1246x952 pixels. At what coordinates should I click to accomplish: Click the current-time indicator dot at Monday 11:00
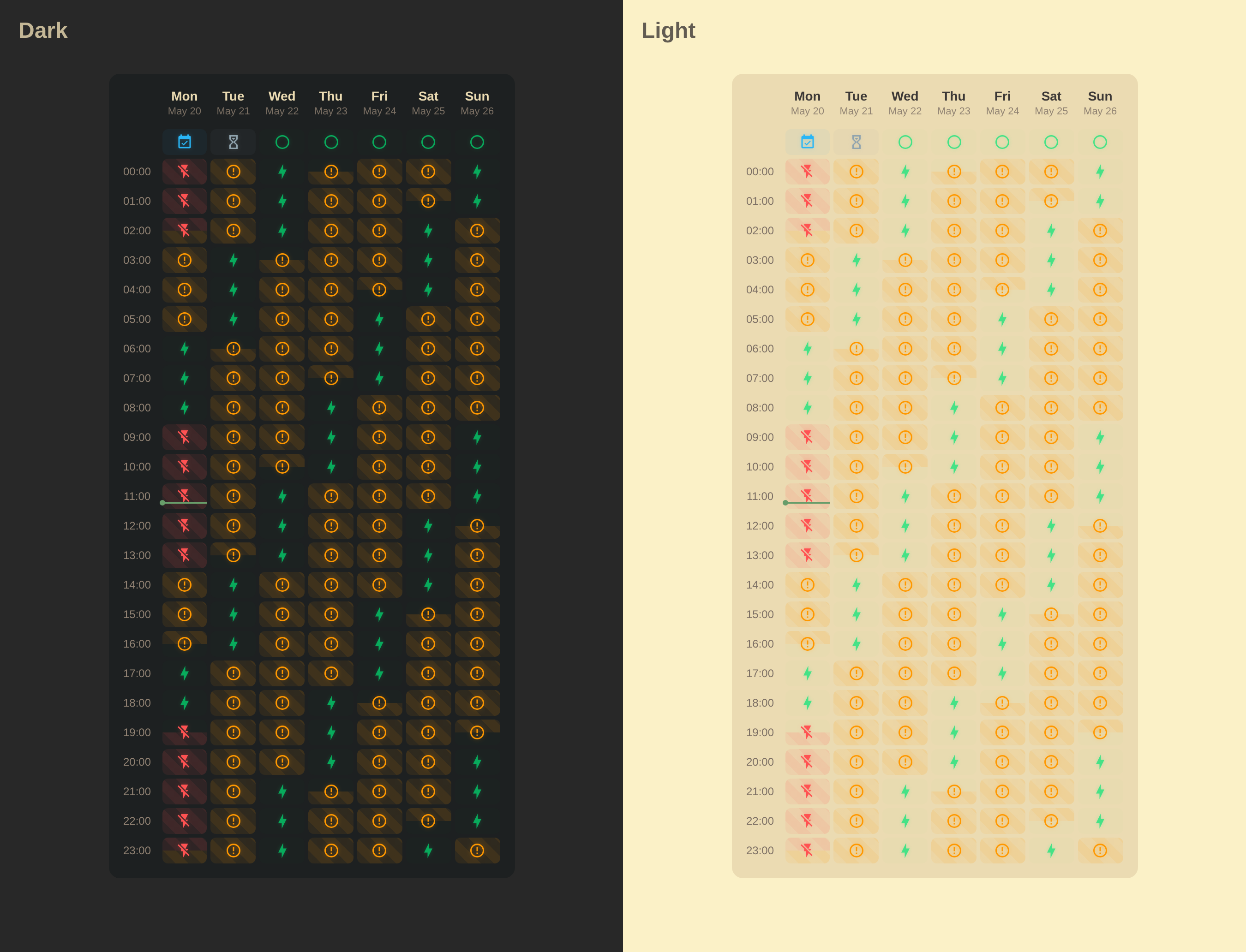[163, 503]
